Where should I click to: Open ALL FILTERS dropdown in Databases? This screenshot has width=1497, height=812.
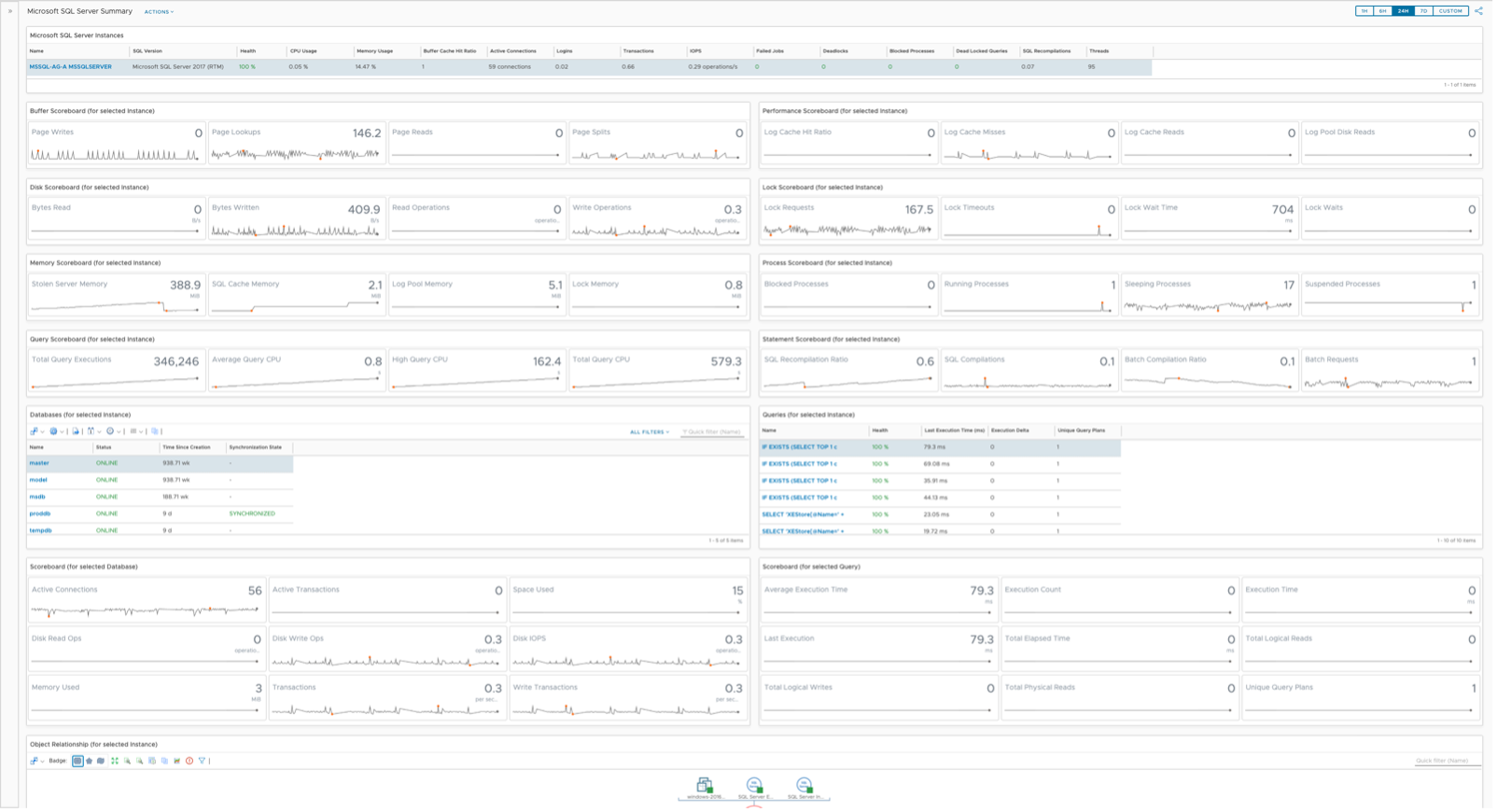650,432
